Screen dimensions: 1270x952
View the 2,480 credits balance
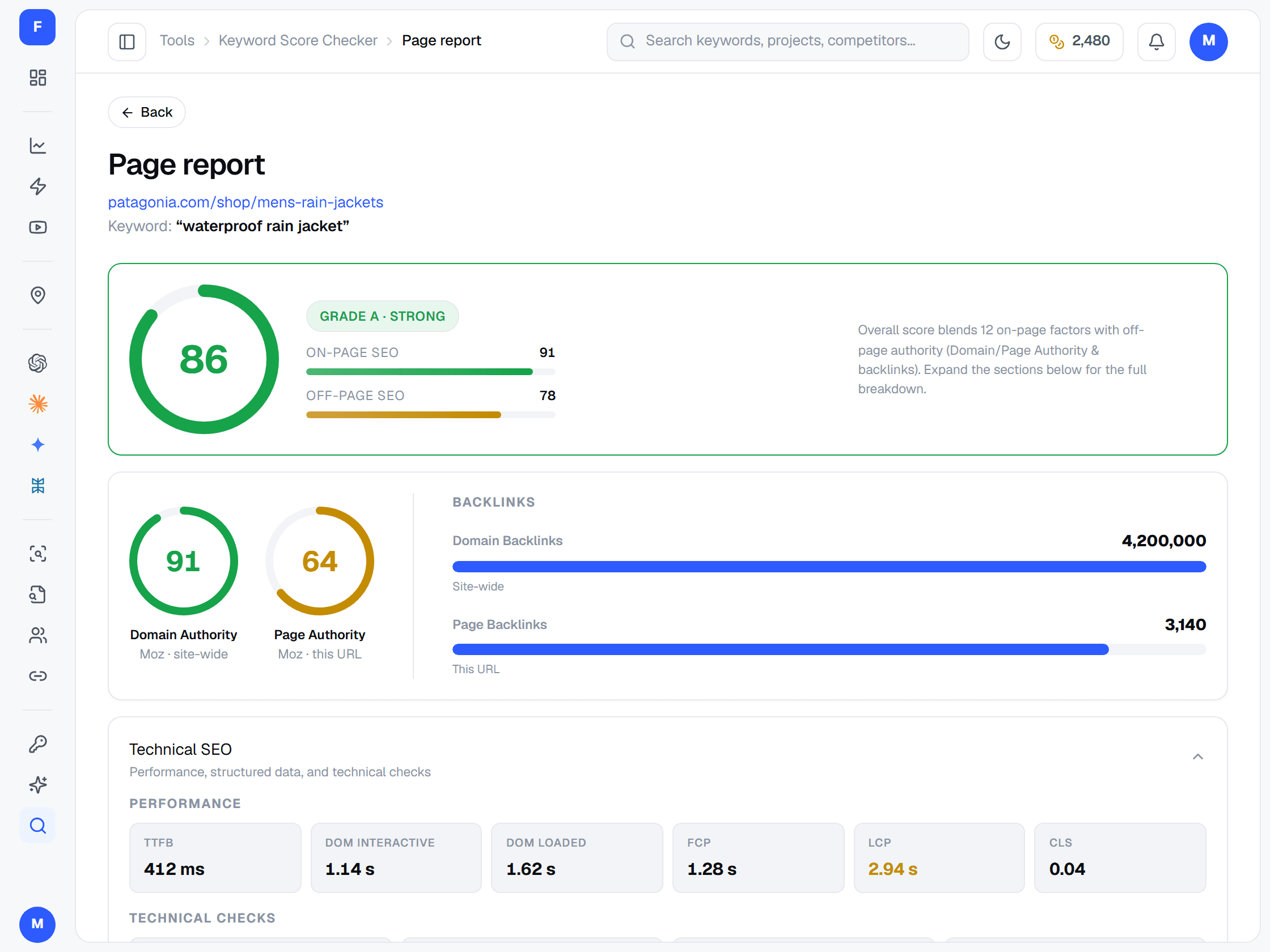click(x=1079, y=41)
